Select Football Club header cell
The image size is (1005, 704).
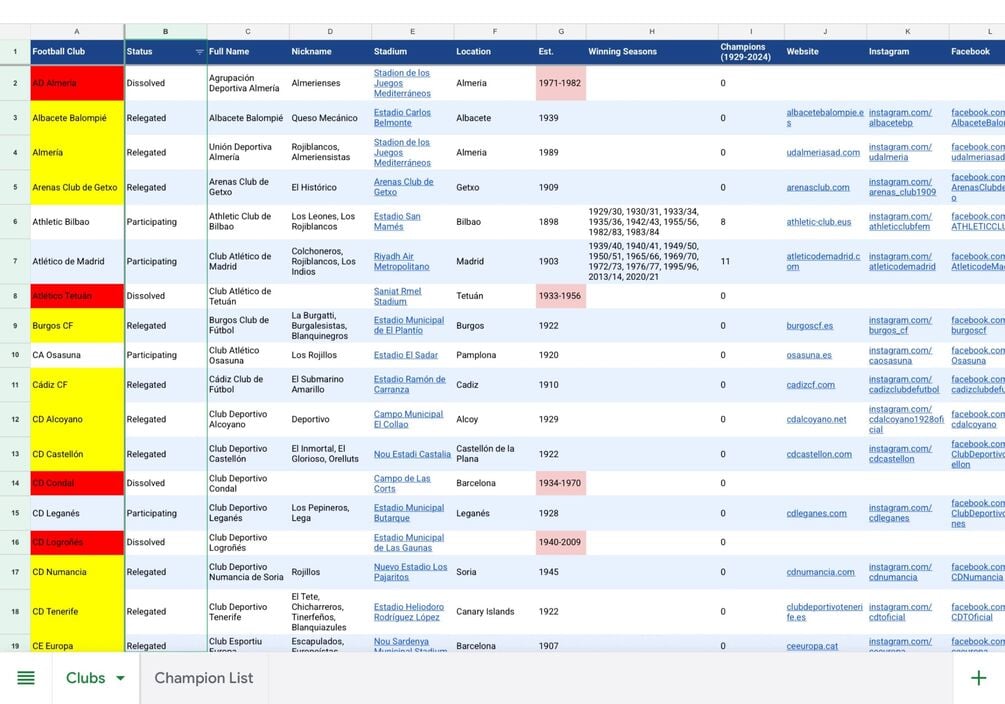(77, 52)
